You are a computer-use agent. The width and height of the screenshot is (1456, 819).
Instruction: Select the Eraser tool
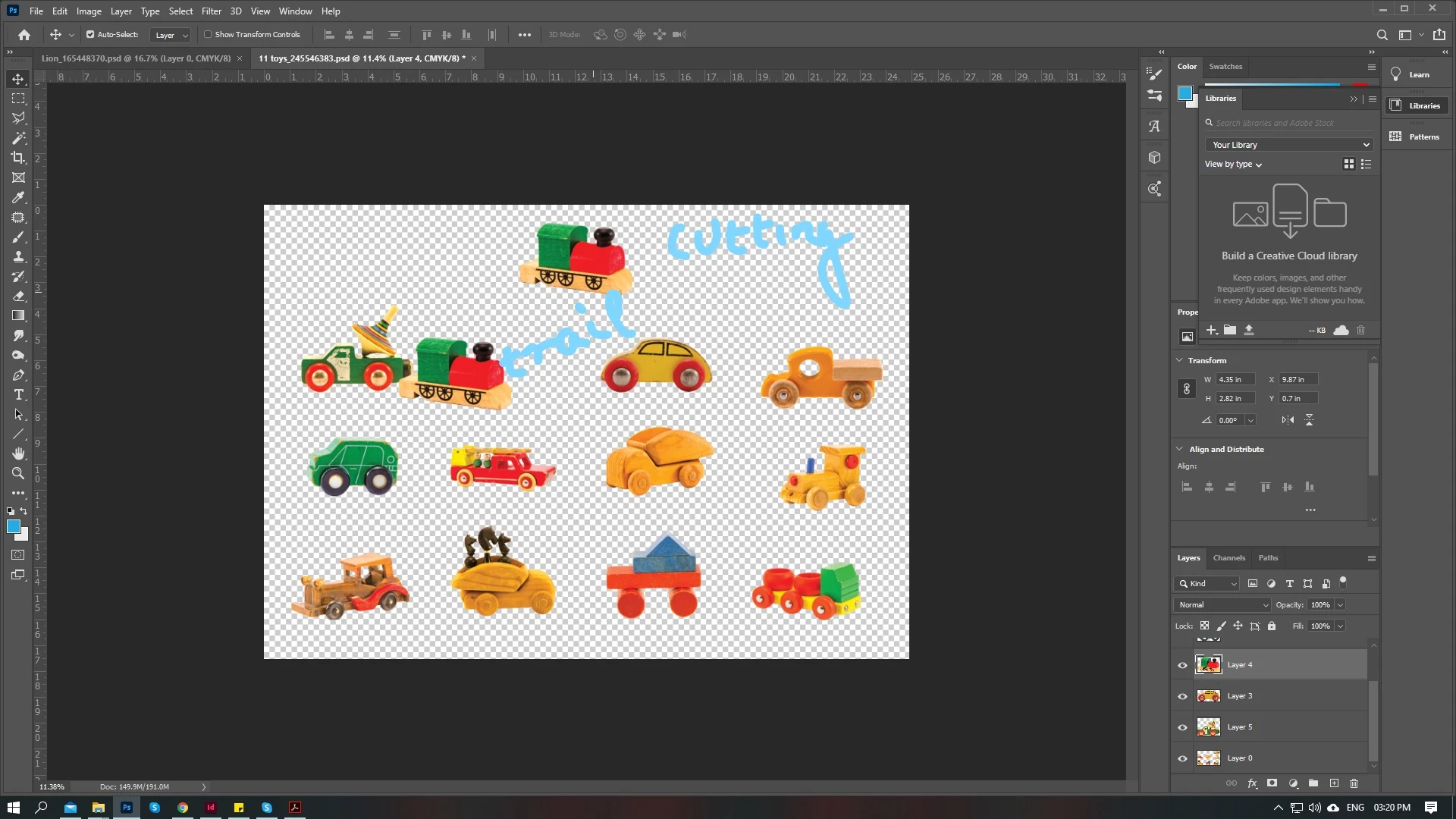coord(18,297)
